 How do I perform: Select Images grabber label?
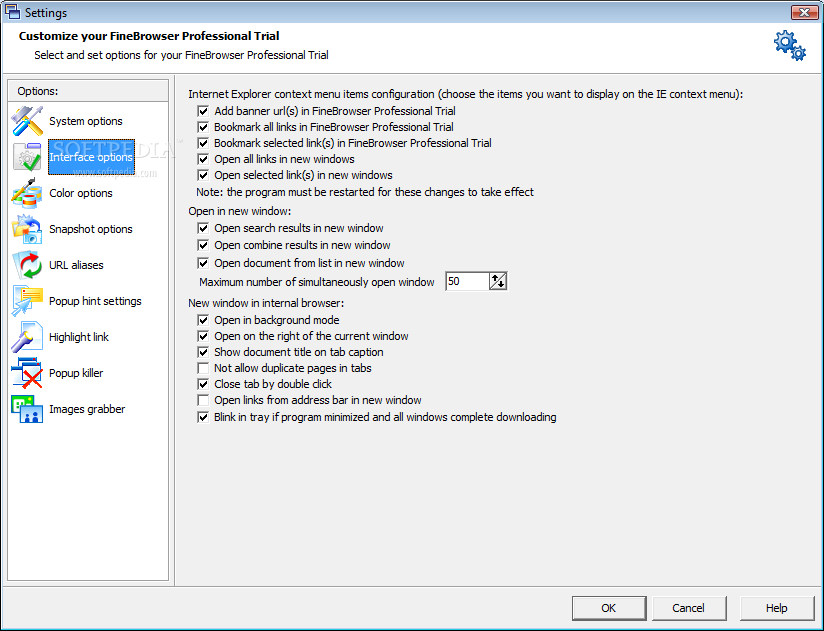click(x=87, y=409)
